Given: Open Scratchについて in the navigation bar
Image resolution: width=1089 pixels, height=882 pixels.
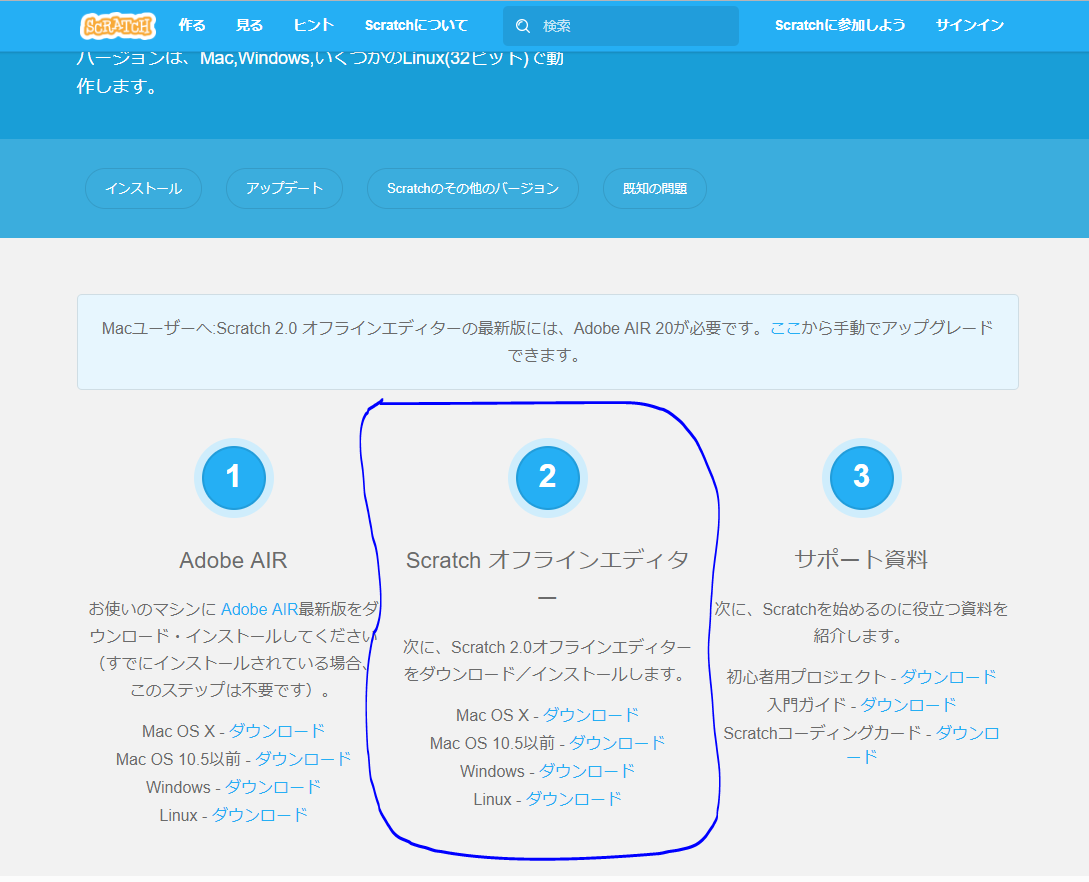Looking at the screenshot, I should coord(416,26).
